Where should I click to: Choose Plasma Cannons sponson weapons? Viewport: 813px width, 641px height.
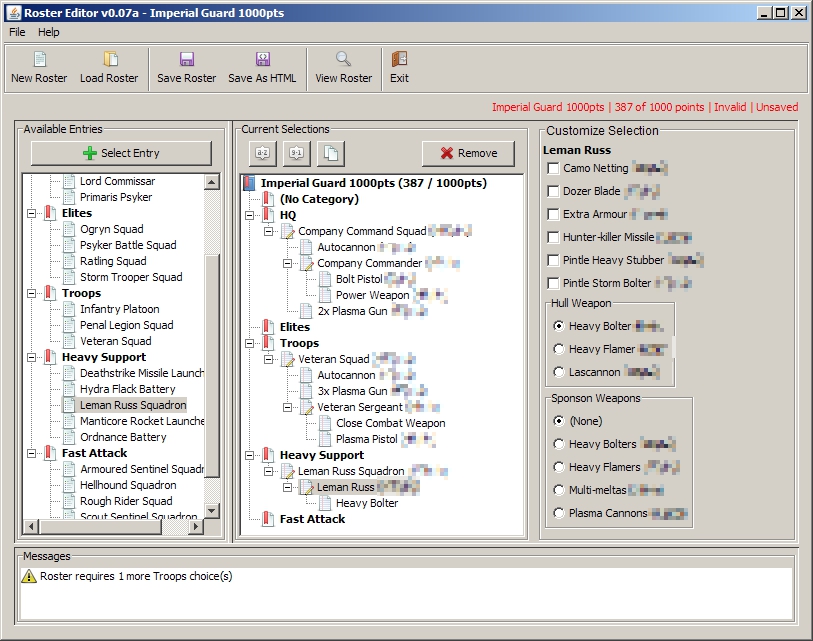pos(558,513)
